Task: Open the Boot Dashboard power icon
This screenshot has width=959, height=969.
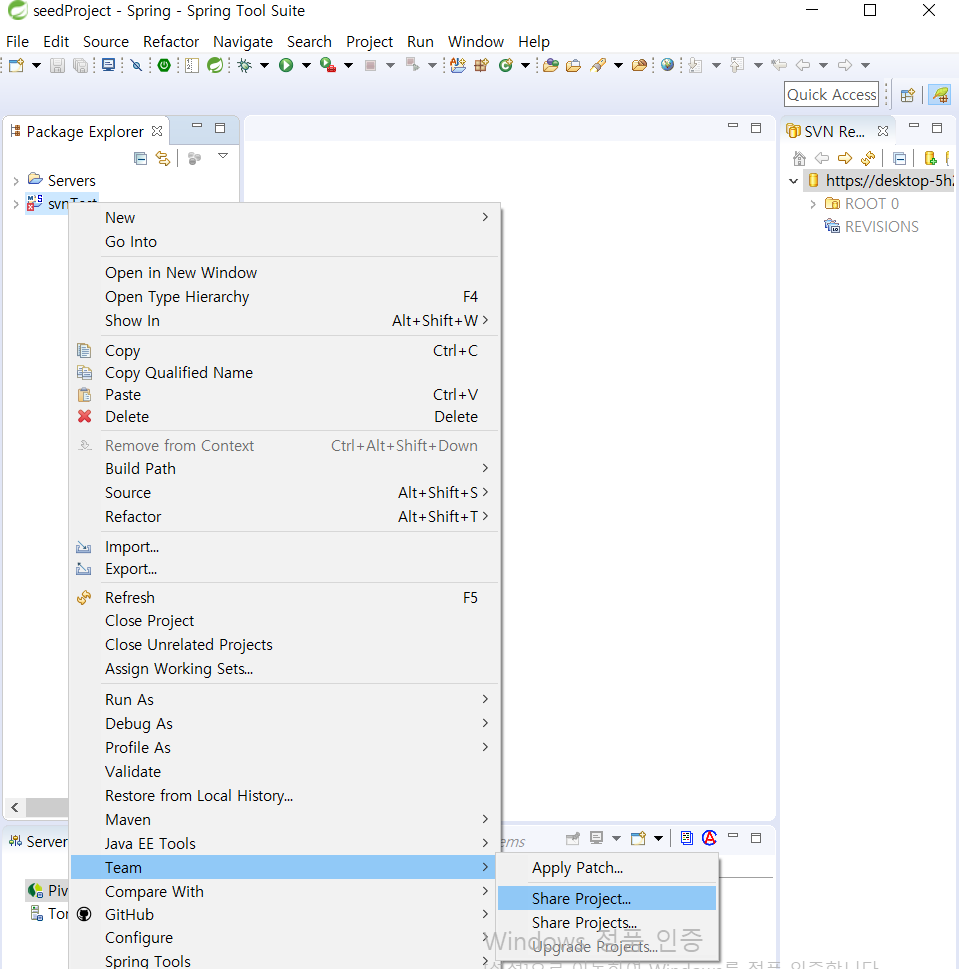Action: pyautogui.click(x=164, y=65)
